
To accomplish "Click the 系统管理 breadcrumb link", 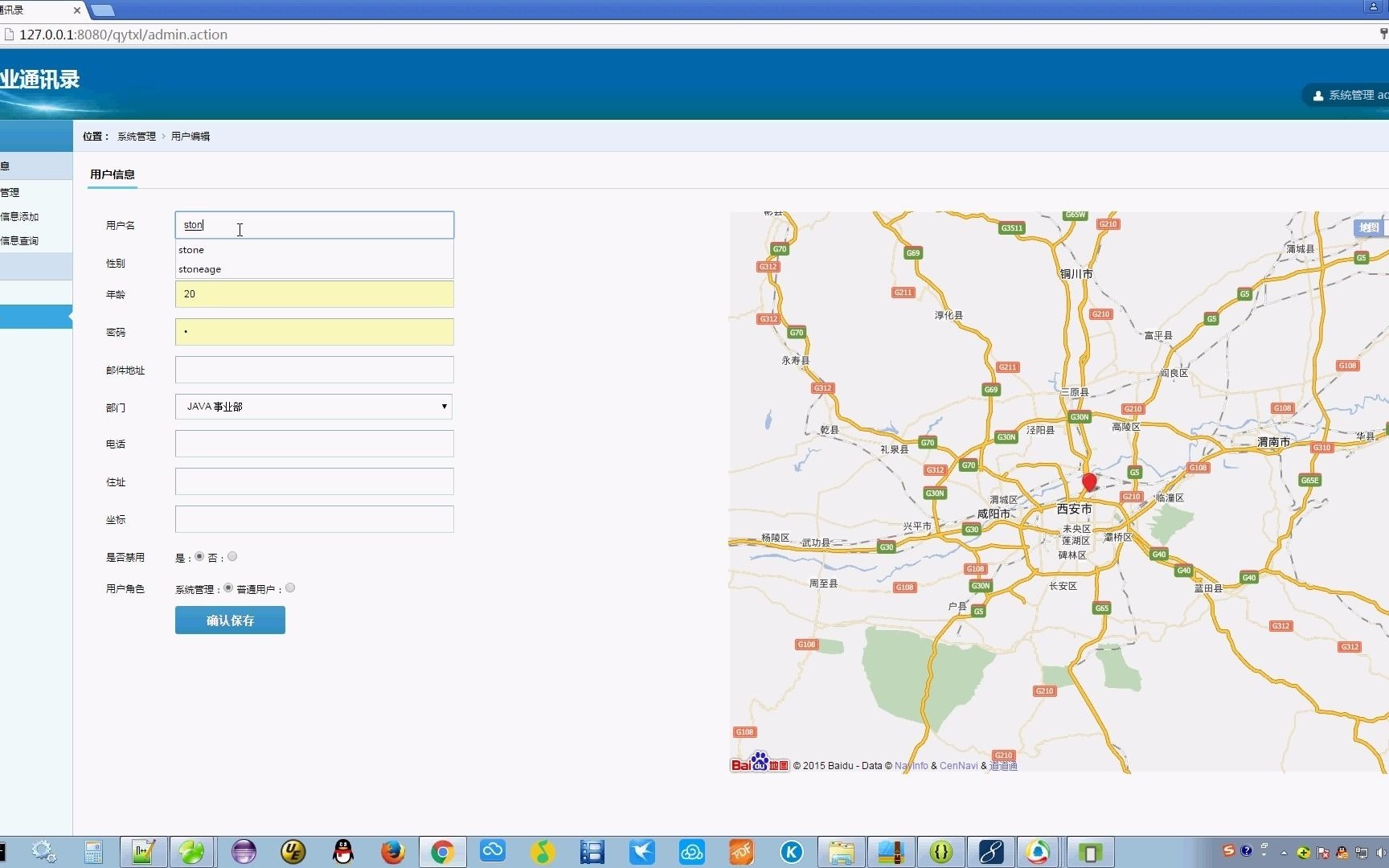I will [137, 137].
